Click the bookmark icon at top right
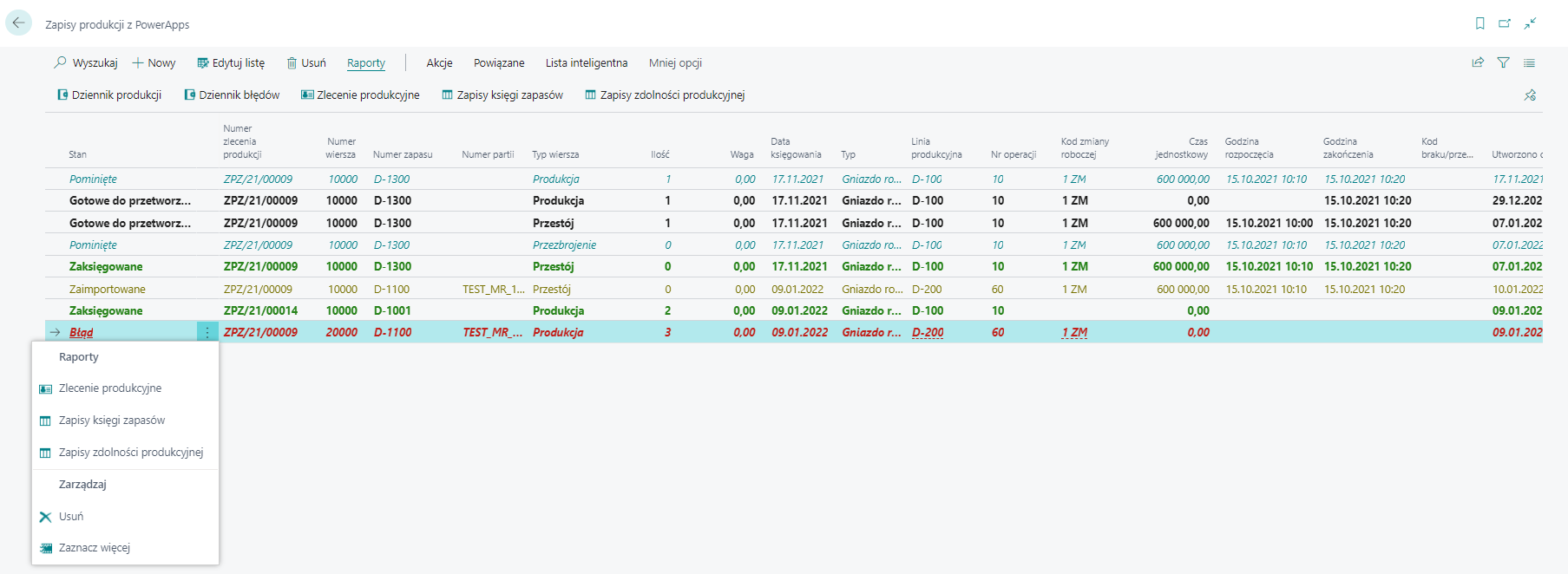The width and height of the screenshot is (1568, 574). tap(1479, 23)
